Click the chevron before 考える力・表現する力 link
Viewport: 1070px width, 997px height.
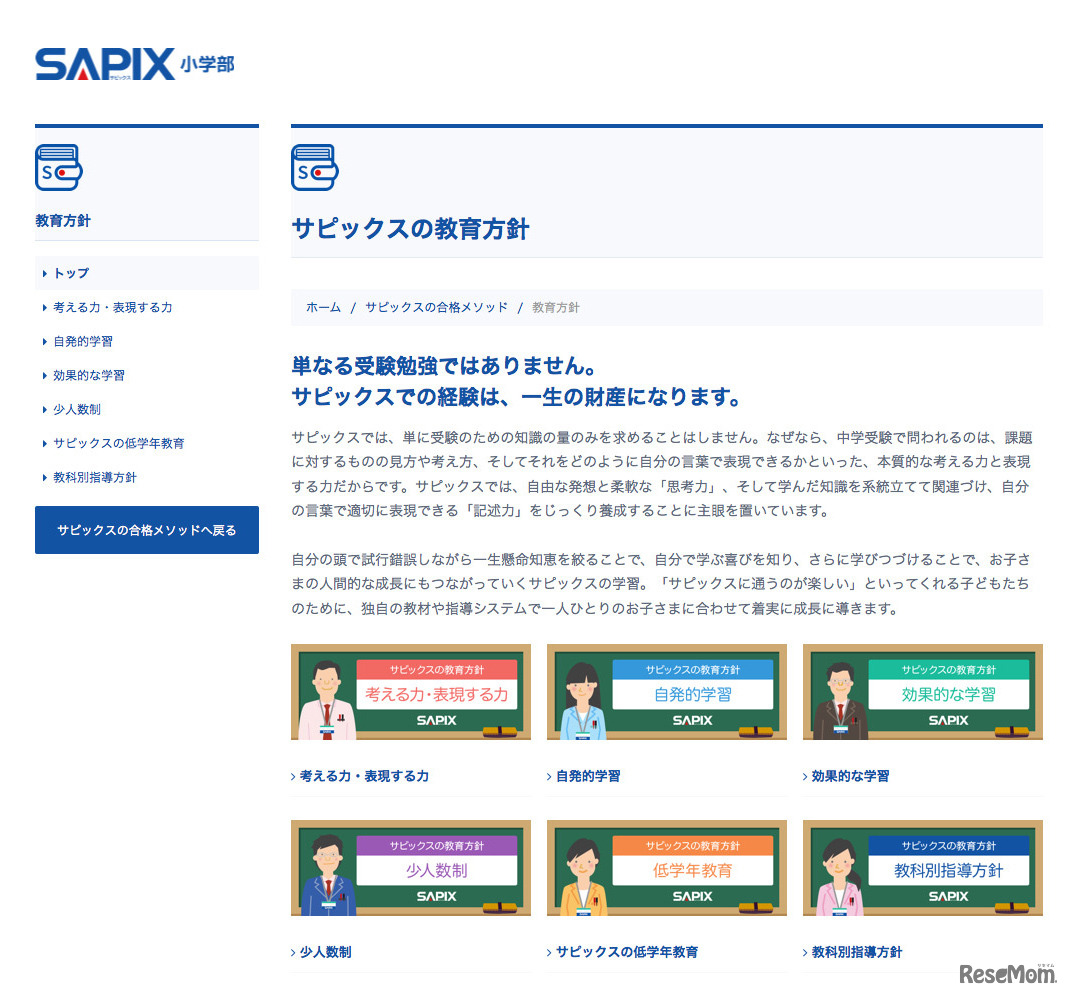[x=44, y=307]
